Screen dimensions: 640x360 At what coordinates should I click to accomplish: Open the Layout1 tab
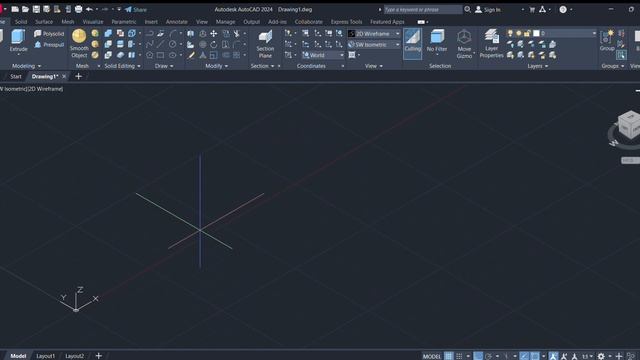point(45,356)
